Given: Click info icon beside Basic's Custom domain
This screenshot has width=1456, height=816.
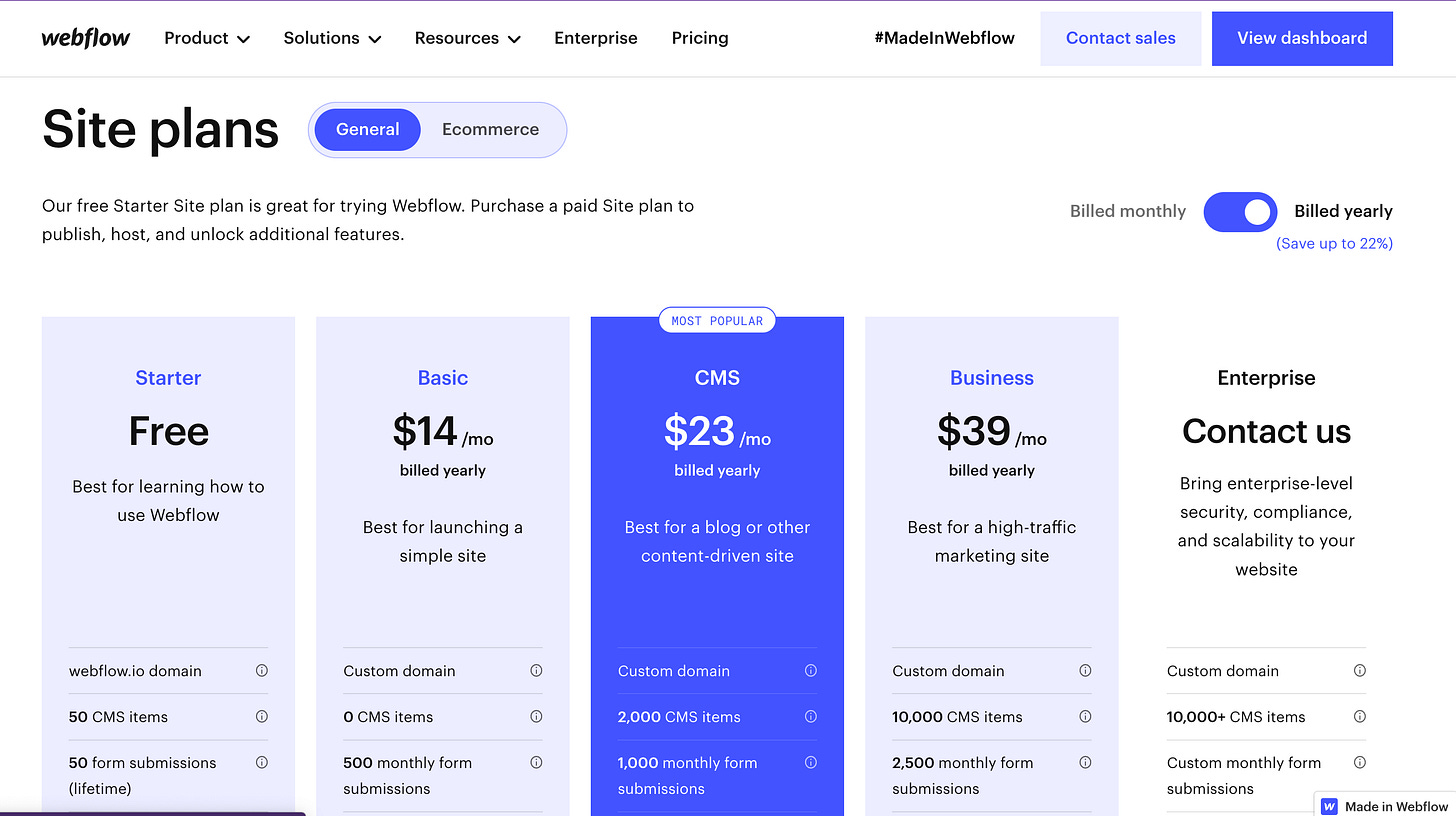Looking at the screenshot, I should coord(536,670).
